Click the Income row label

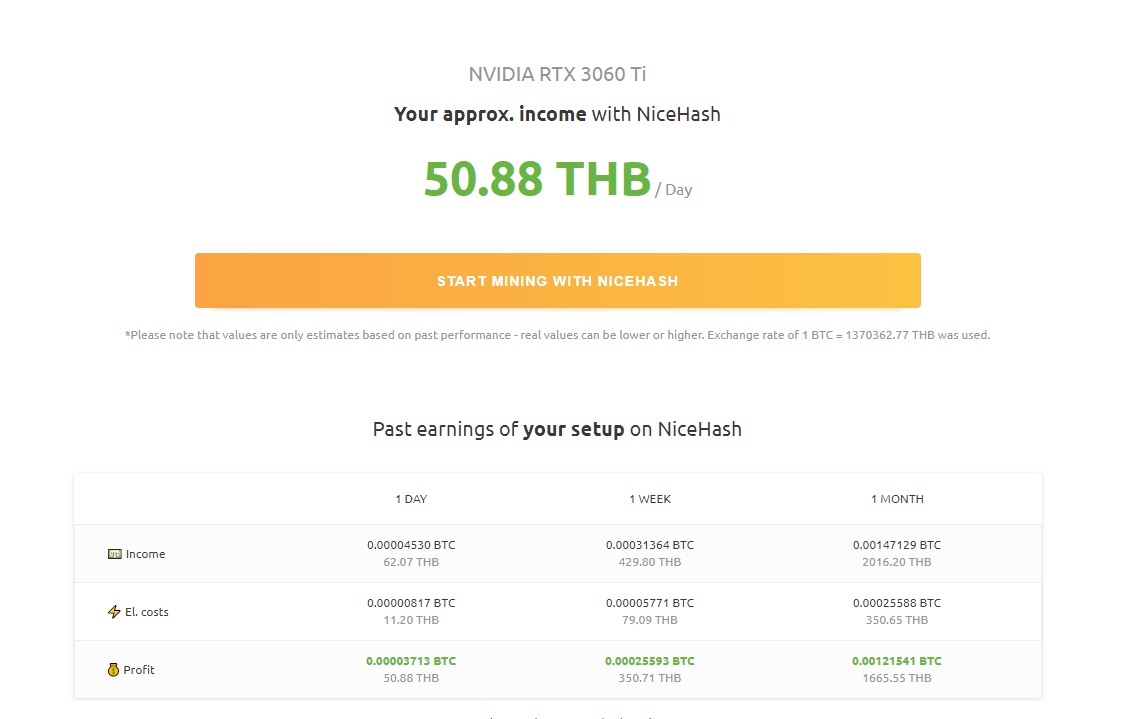click(x=146, y=554)
